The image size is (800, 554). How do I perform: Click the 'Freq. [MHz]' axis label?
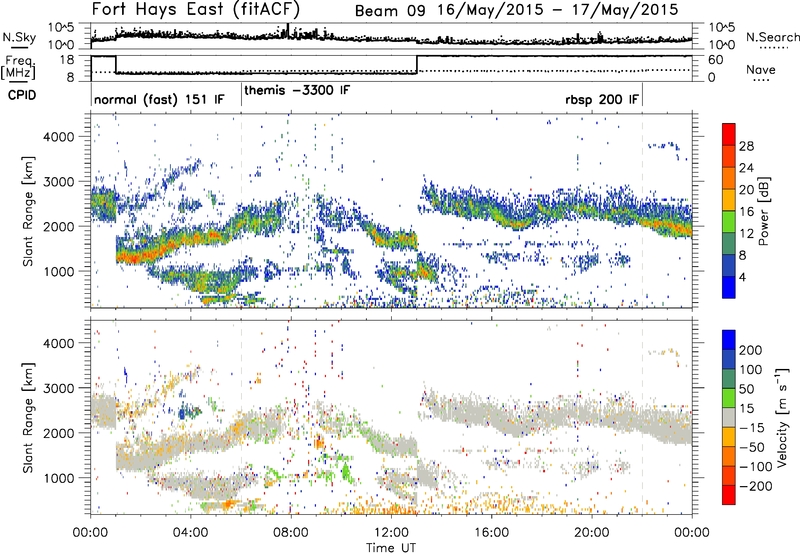tap(18, 67)
